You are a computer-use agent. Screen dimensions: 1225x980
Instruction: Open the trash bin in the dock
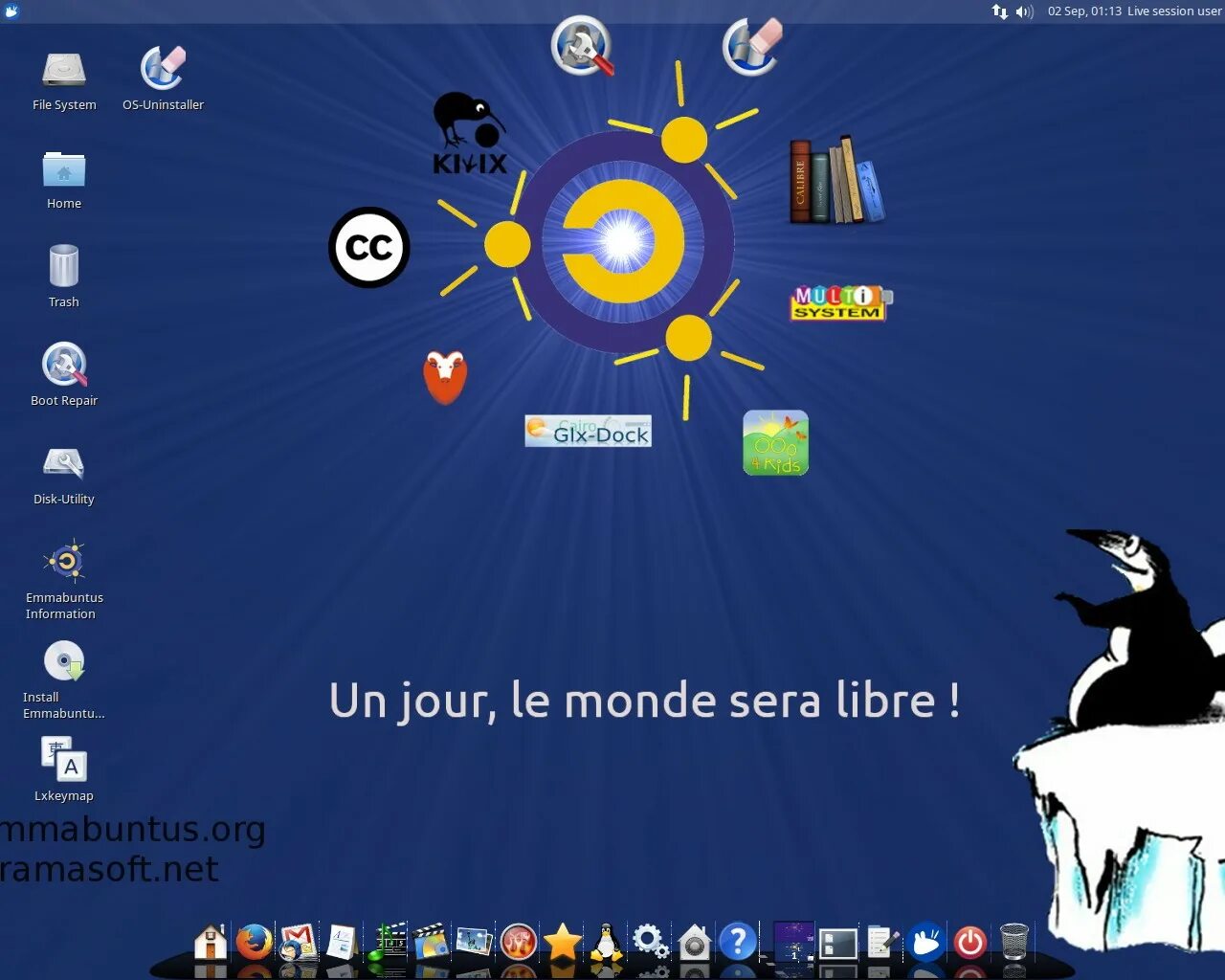(x=1013, y=943)
